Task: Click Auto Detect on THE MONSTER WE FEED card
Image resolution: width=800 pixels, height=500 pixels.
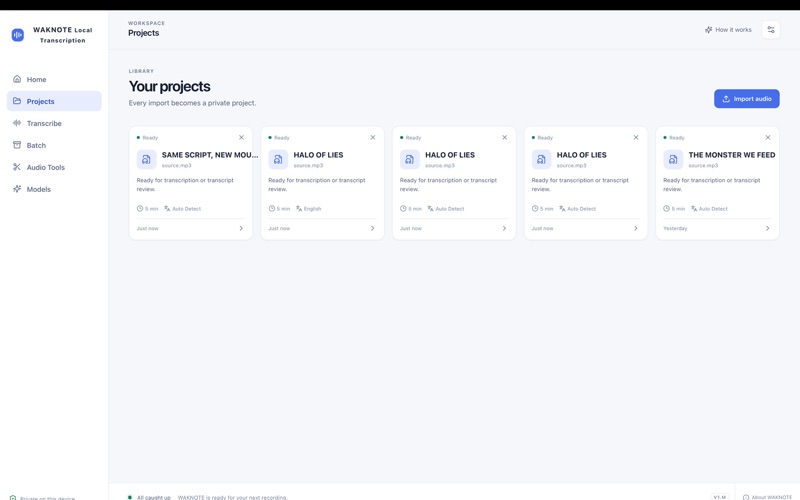Action: (713, 209)
